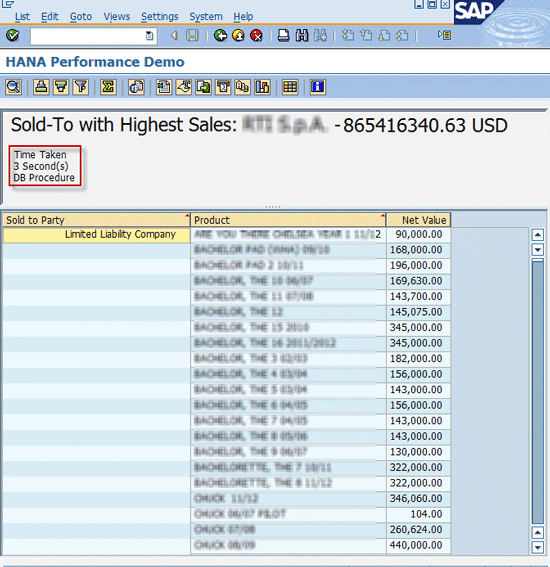This screenshot has height=567, width=550.
Task: Click the green Enter checkmark icon
Action: coord(13,35)
